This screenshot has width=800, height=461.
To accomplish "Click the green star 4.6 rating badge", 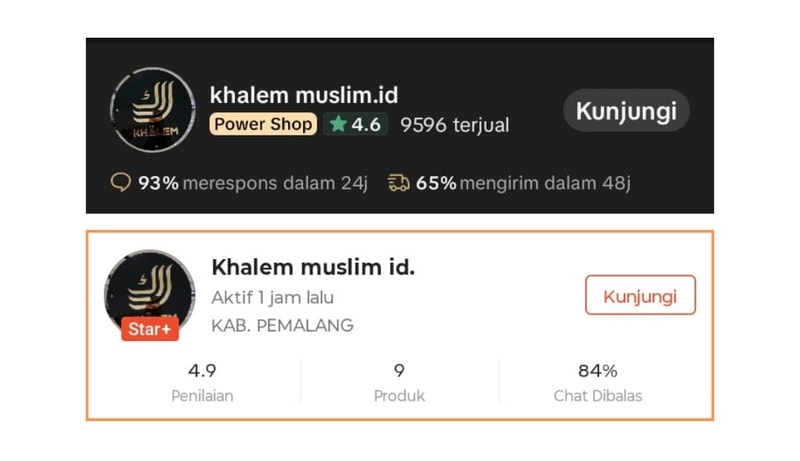I will point(354,125).
